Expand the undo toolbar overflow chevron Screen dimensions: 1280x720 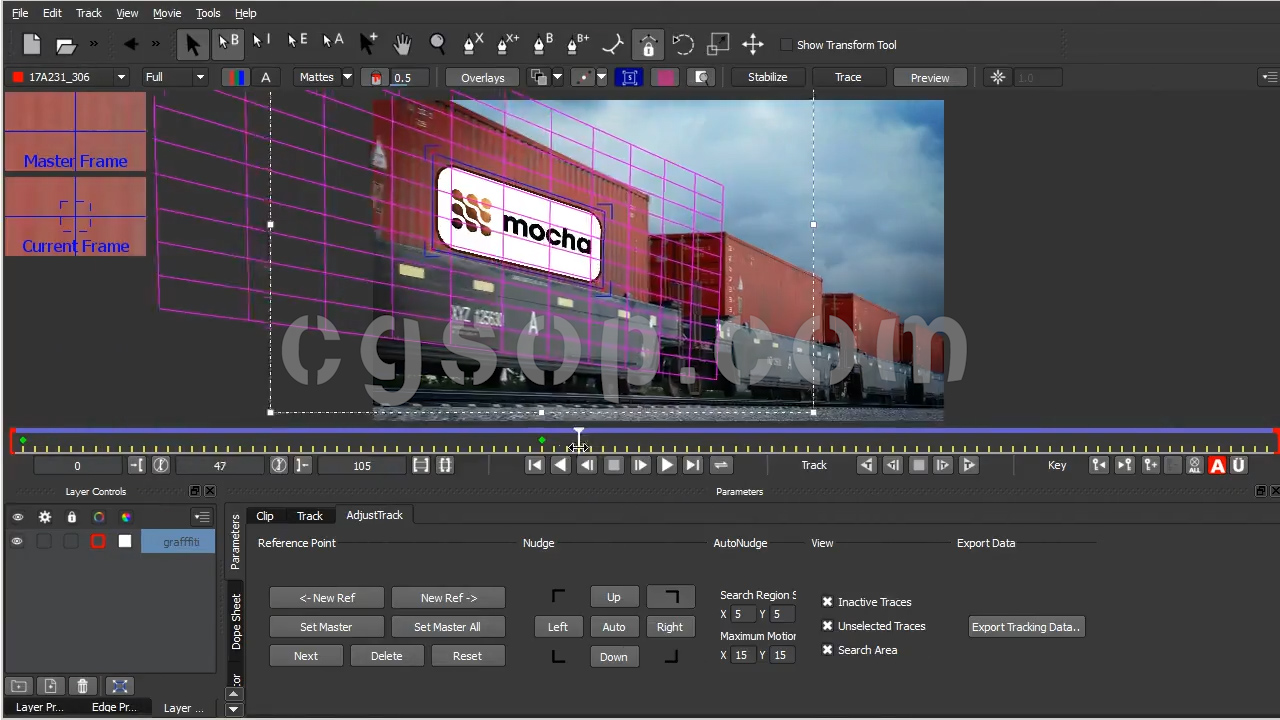click(x=156, y=44)
